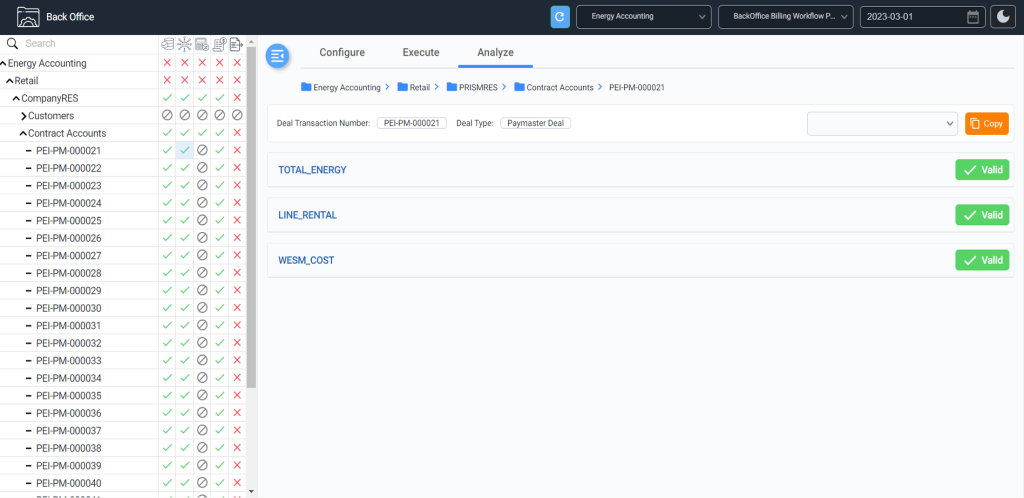
Task: Click the invoice scroll column header icon
Action: pyautogui.click(x=220, y=44)
